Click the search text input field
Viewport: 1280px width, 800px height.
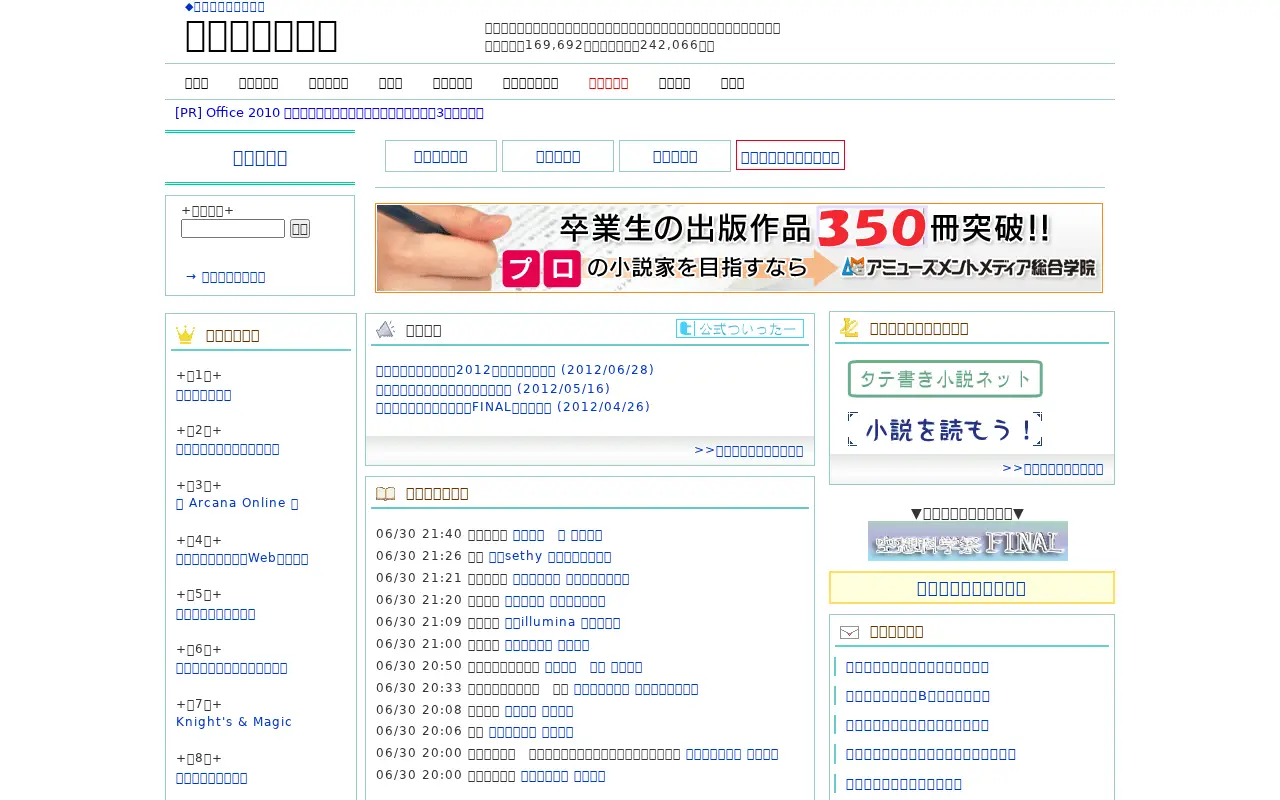[233, 229]
